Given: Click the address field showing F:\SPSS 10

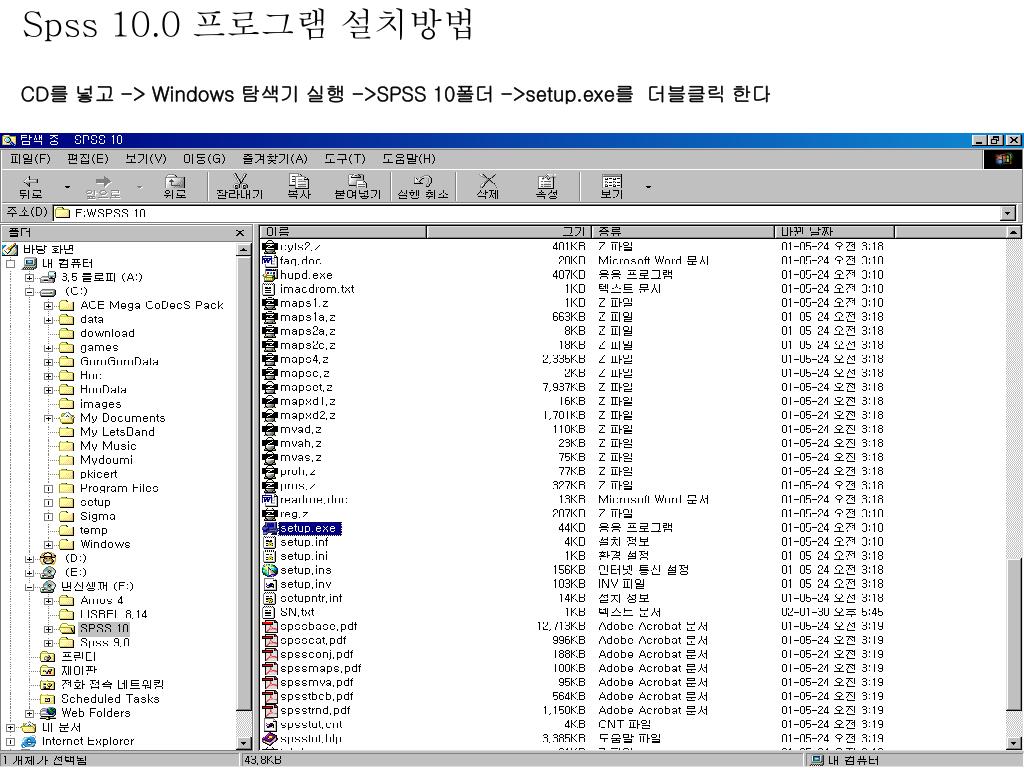Looking at the screenshot, I should point(526,213).
